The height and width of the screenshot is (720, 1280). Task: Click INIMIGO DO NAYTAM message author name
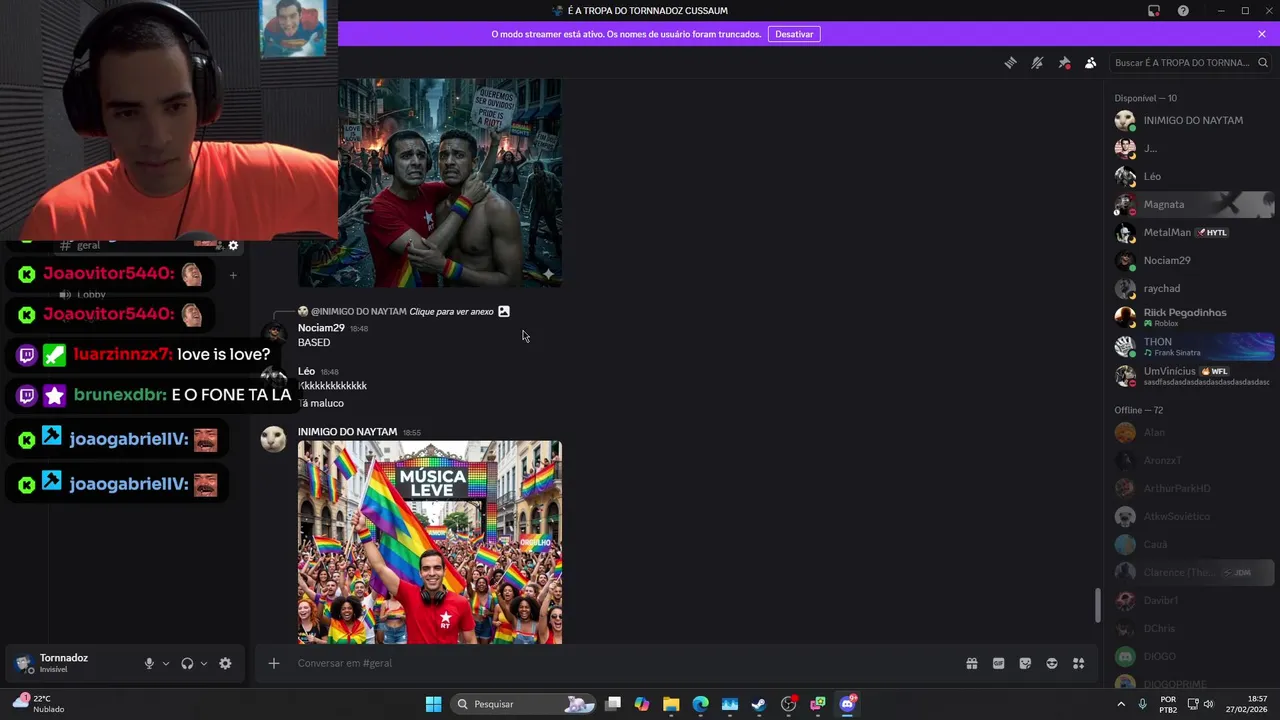(x=347, y=432)
